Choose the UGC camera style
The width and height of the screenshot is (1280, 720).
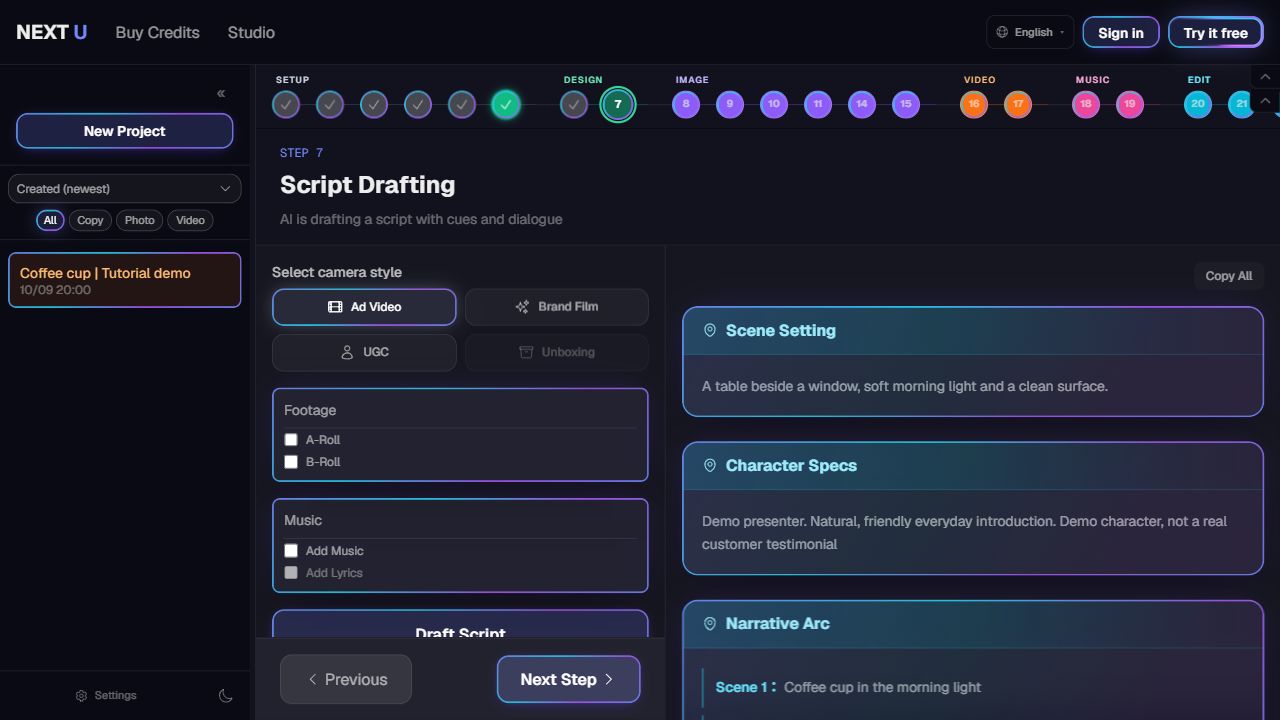pyautogui.click(x=364, y=352)
